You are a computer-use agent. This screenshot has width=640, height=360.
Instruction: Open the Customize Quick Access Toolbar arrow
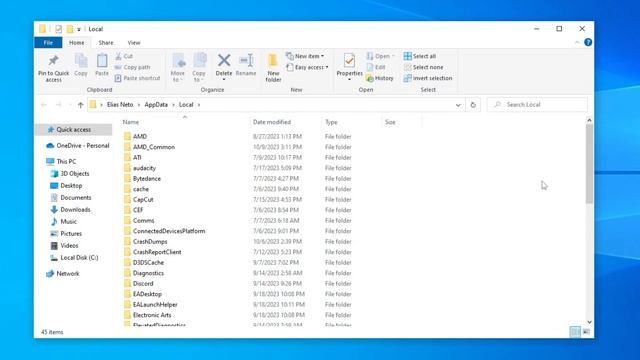tap(79, 29)
